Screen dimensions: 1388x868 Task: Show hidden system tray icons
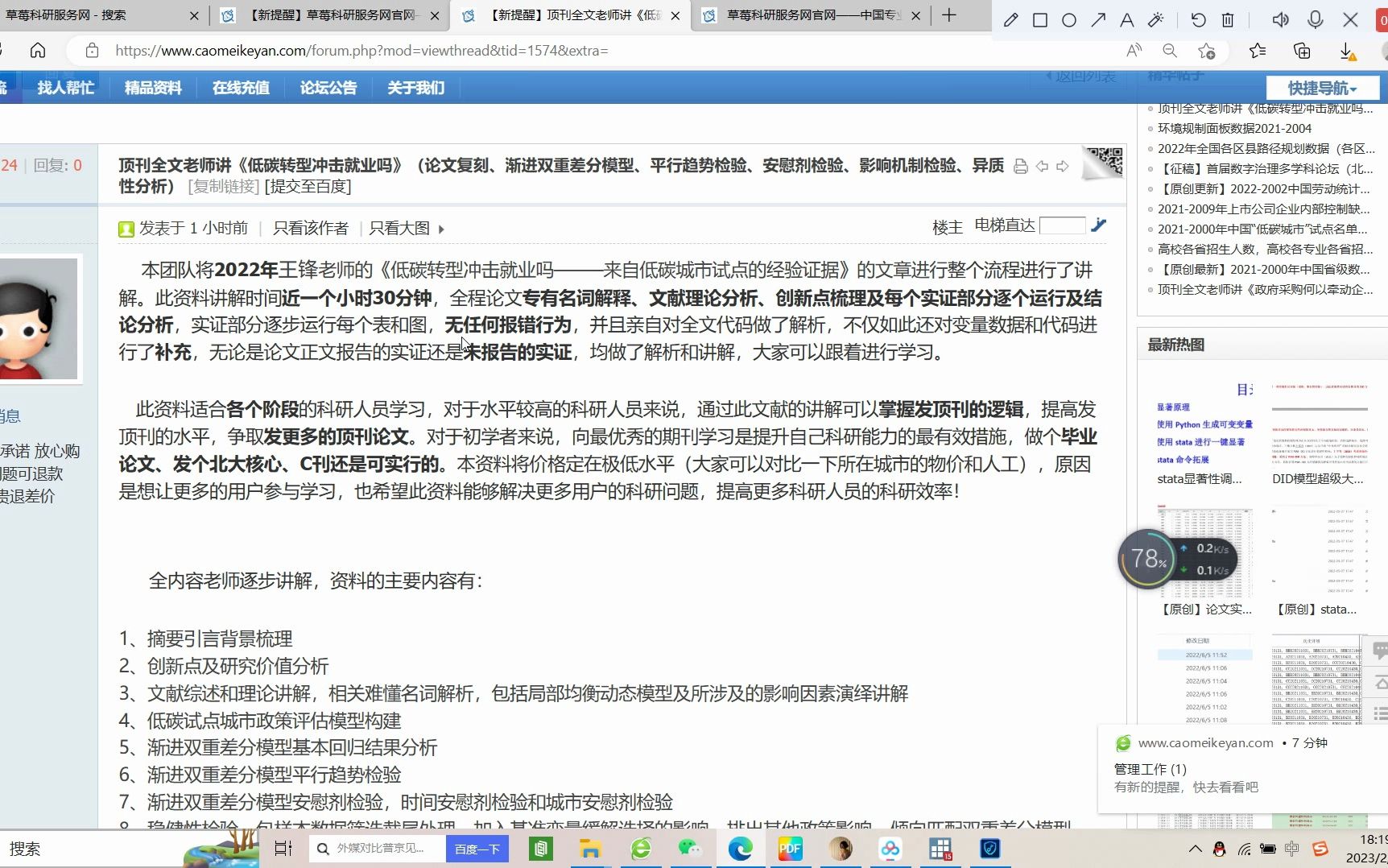pos(1196,849)
